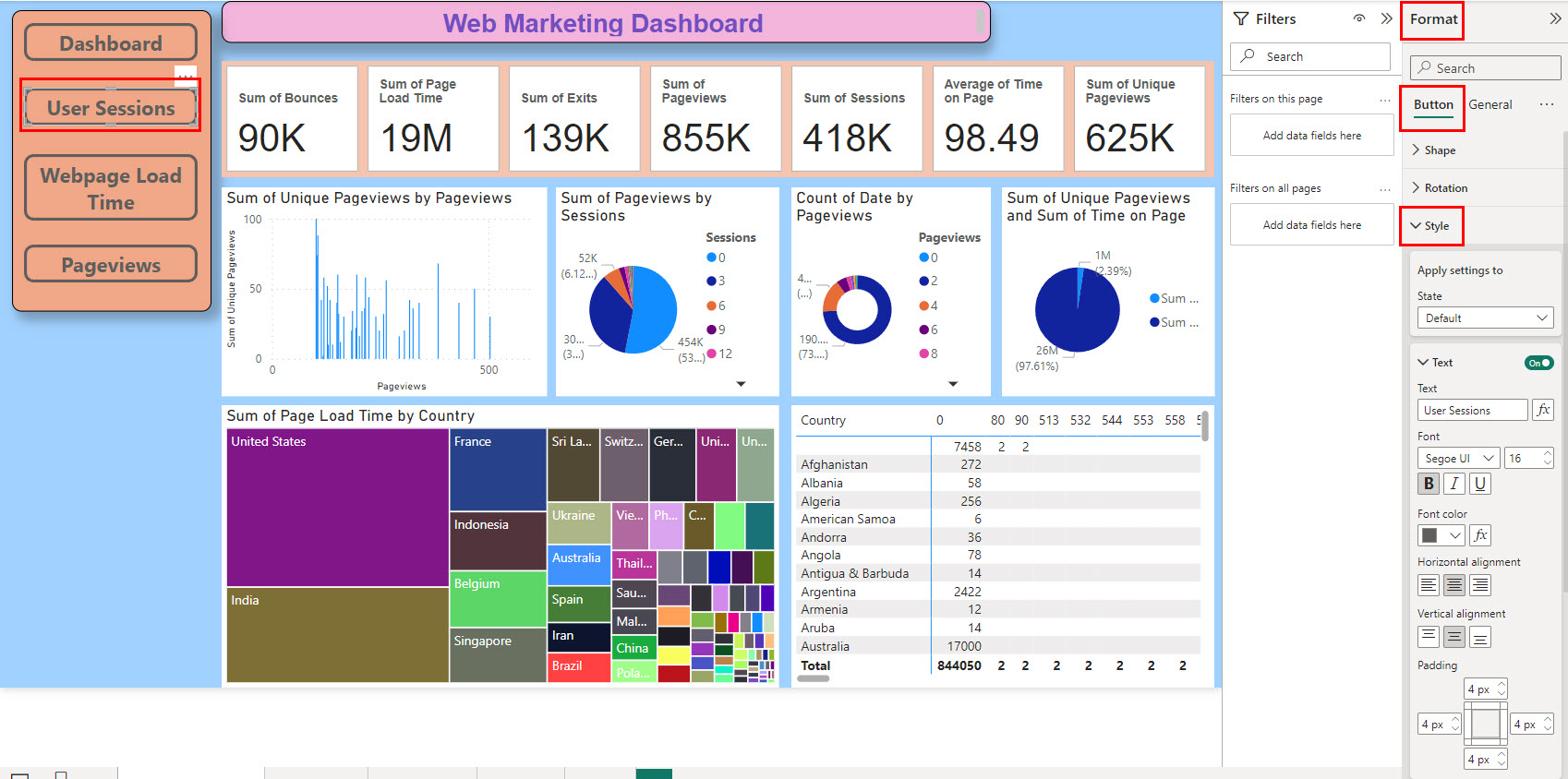This screenshot has width=1568, height=779.
Task: Align text horizontally left
Action: click(1429, 585)
